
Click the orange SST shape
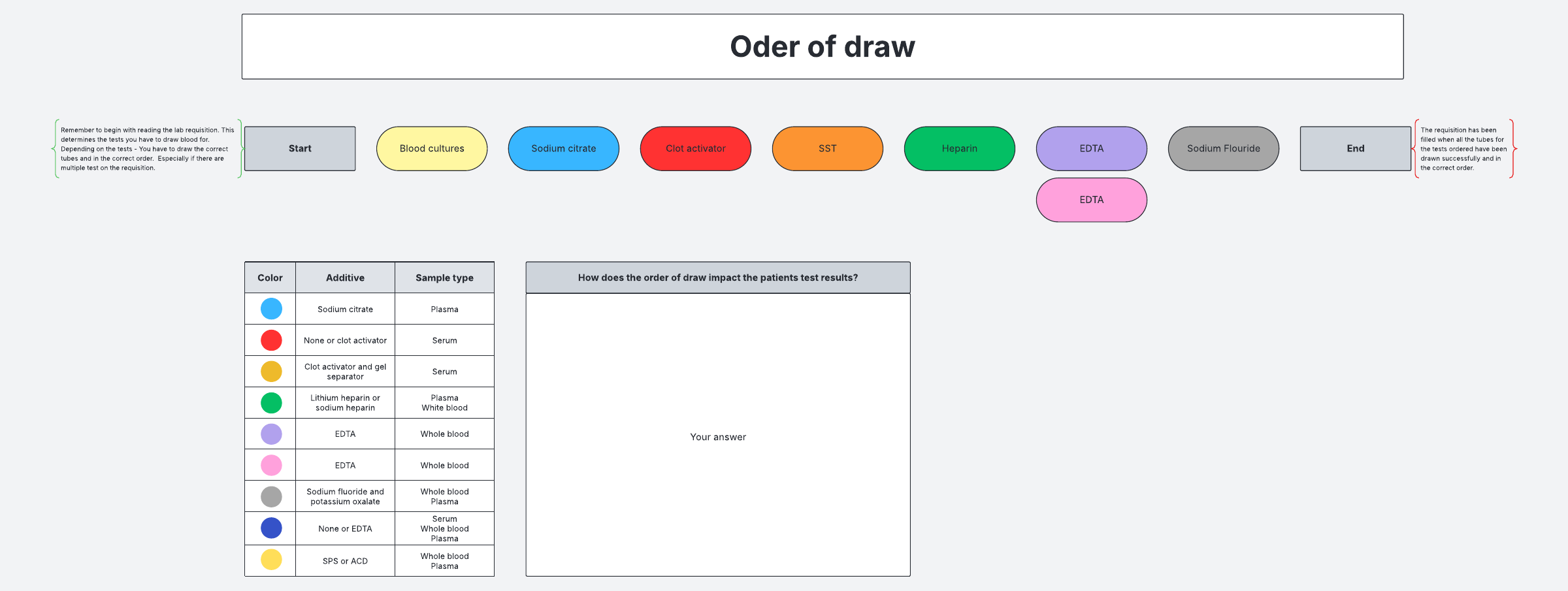(827, 149)
